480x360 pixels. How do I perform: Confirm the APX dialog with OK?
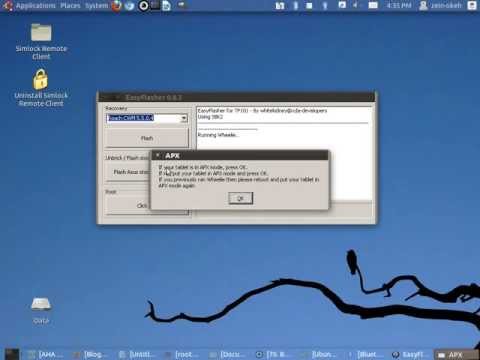point(241,198)
